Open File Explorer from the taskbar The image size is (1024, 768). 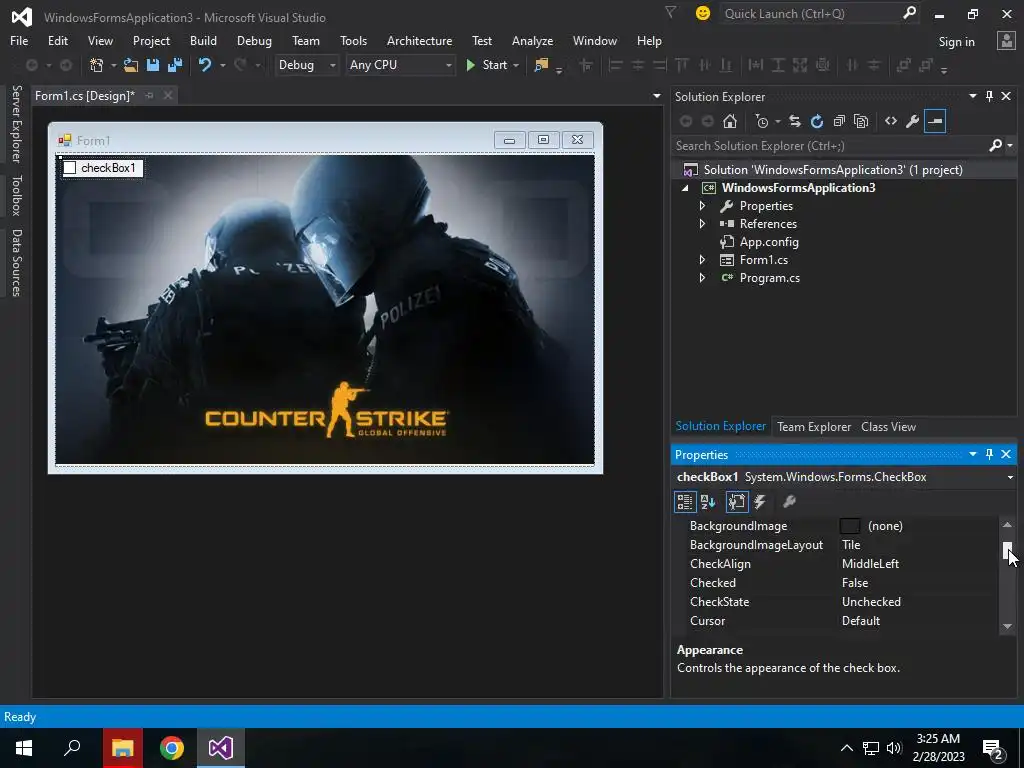coord(122,748)
